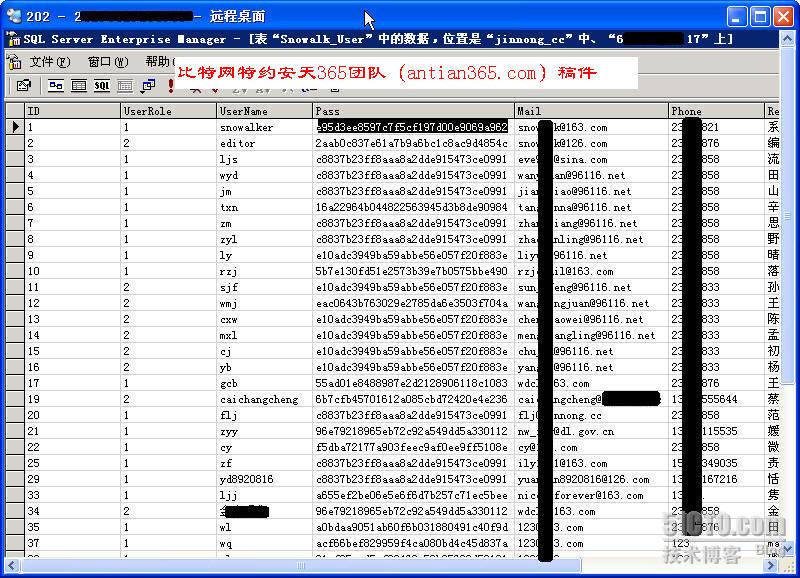
Task: Select the username cell "ljj"
Action: tap(264, 495)
